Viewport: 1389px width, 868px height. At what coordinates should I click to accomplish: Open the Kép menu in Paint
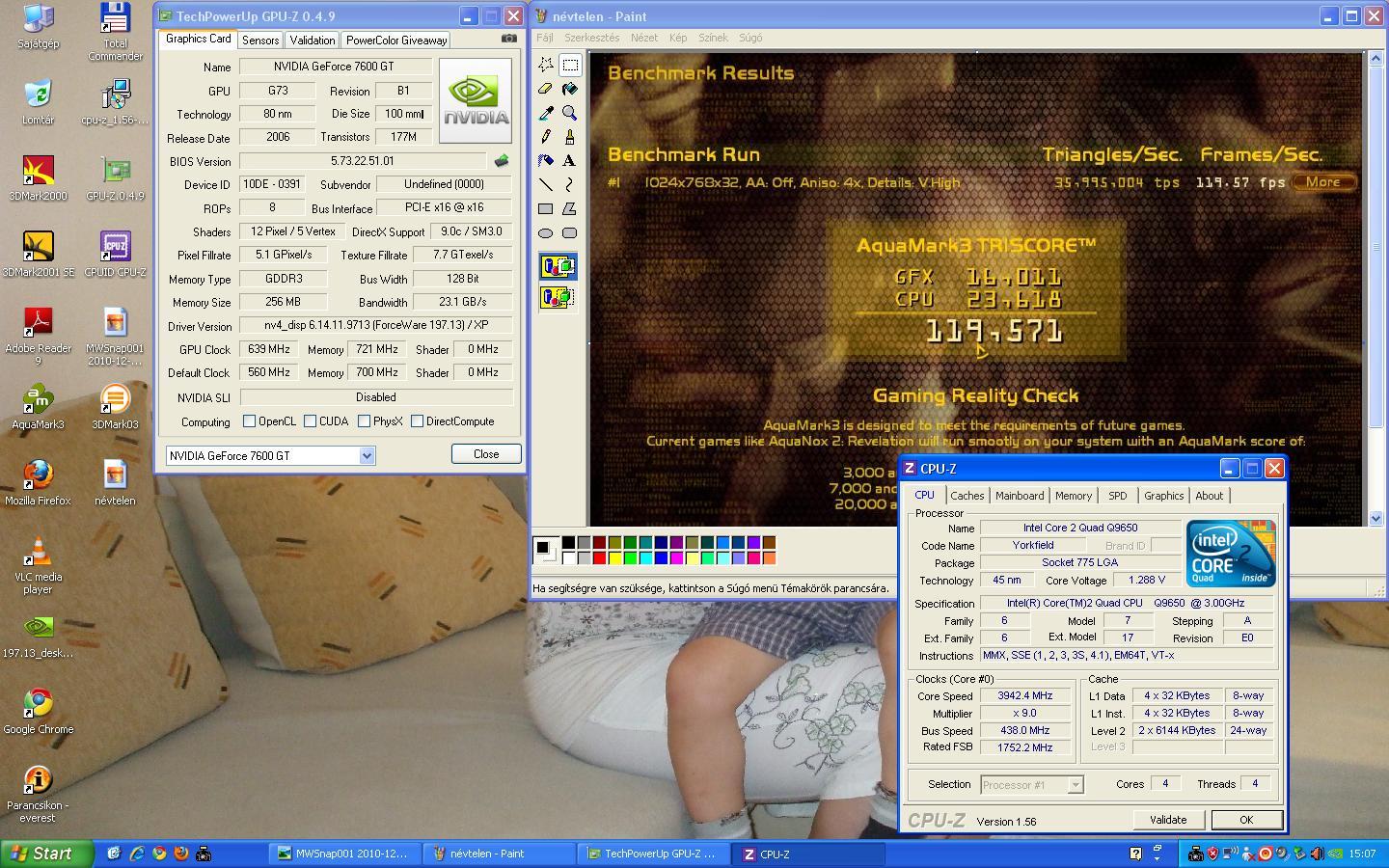pos(678,38)
